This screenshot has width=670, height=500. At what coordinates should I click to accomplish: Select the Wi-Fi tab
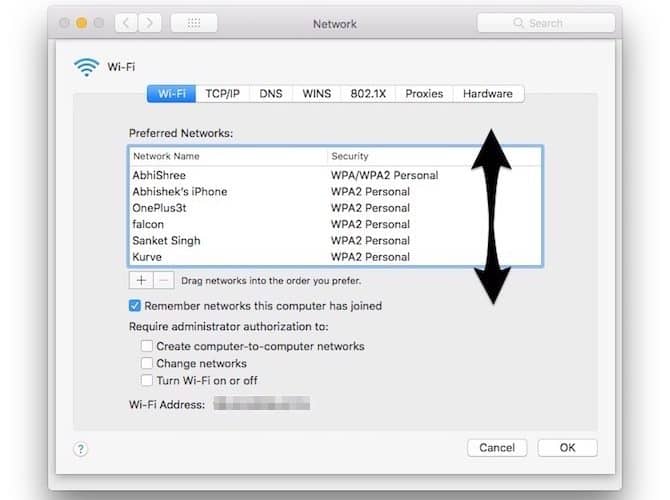(x=171, y=94)
